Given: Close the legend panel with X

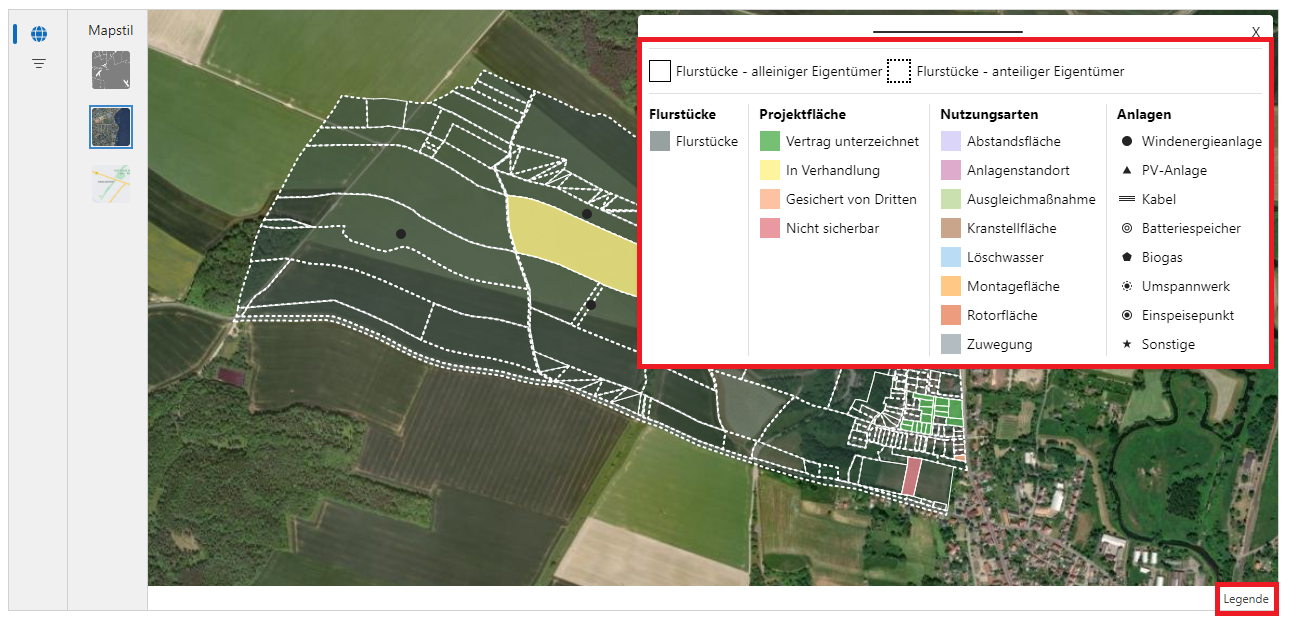Looking at the screenshot, I should coord(1255,32).
